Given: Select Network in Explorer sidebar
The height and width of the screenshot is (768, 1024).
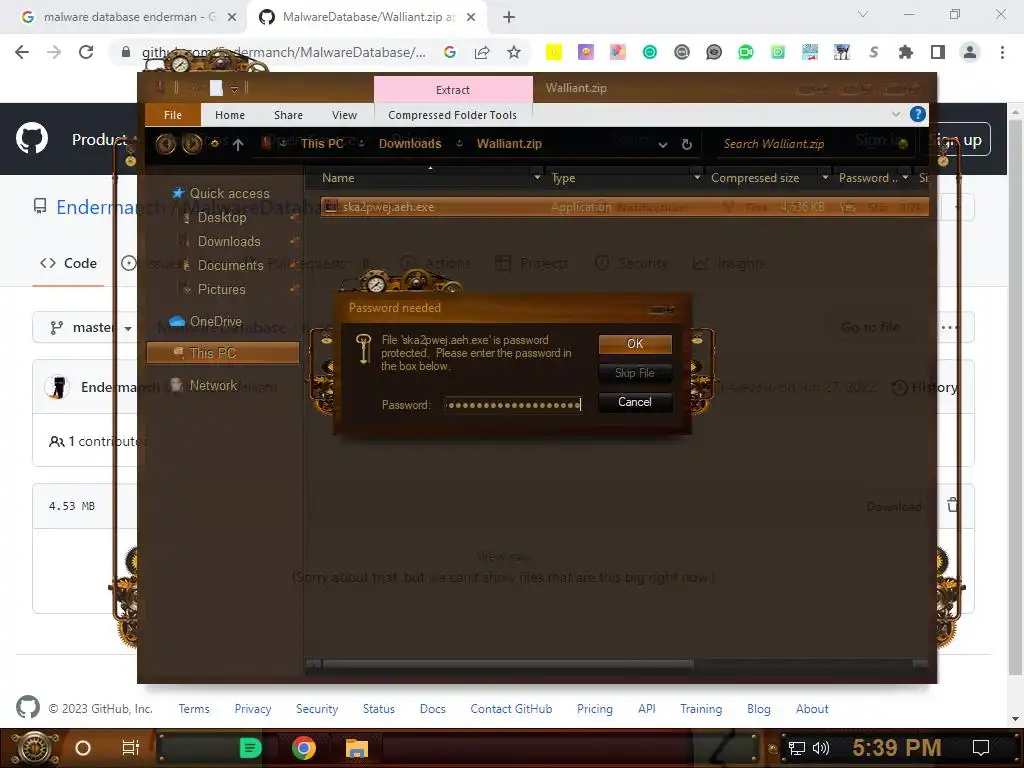Looking at the screenshot, I should click(213, 385).
